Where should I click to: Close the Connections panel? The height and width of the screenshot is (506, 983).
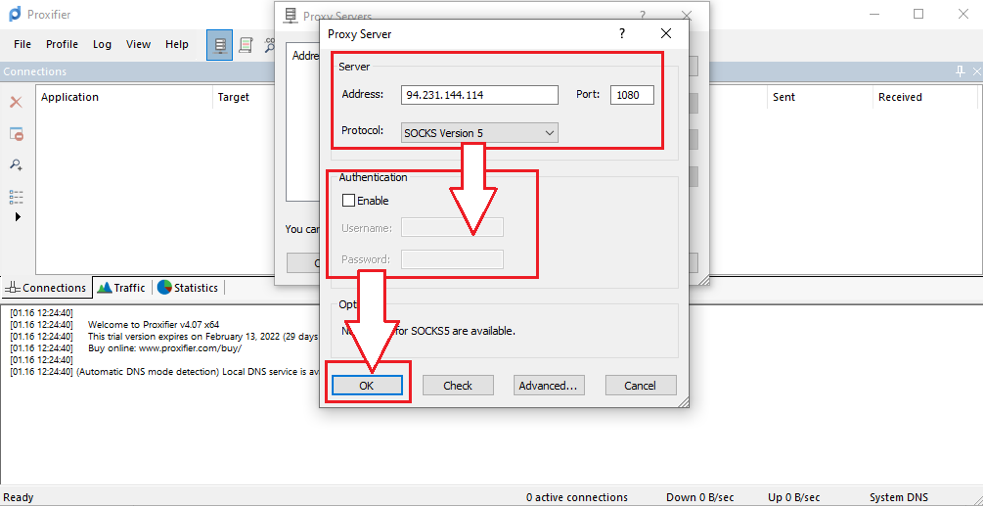(976, 71)
